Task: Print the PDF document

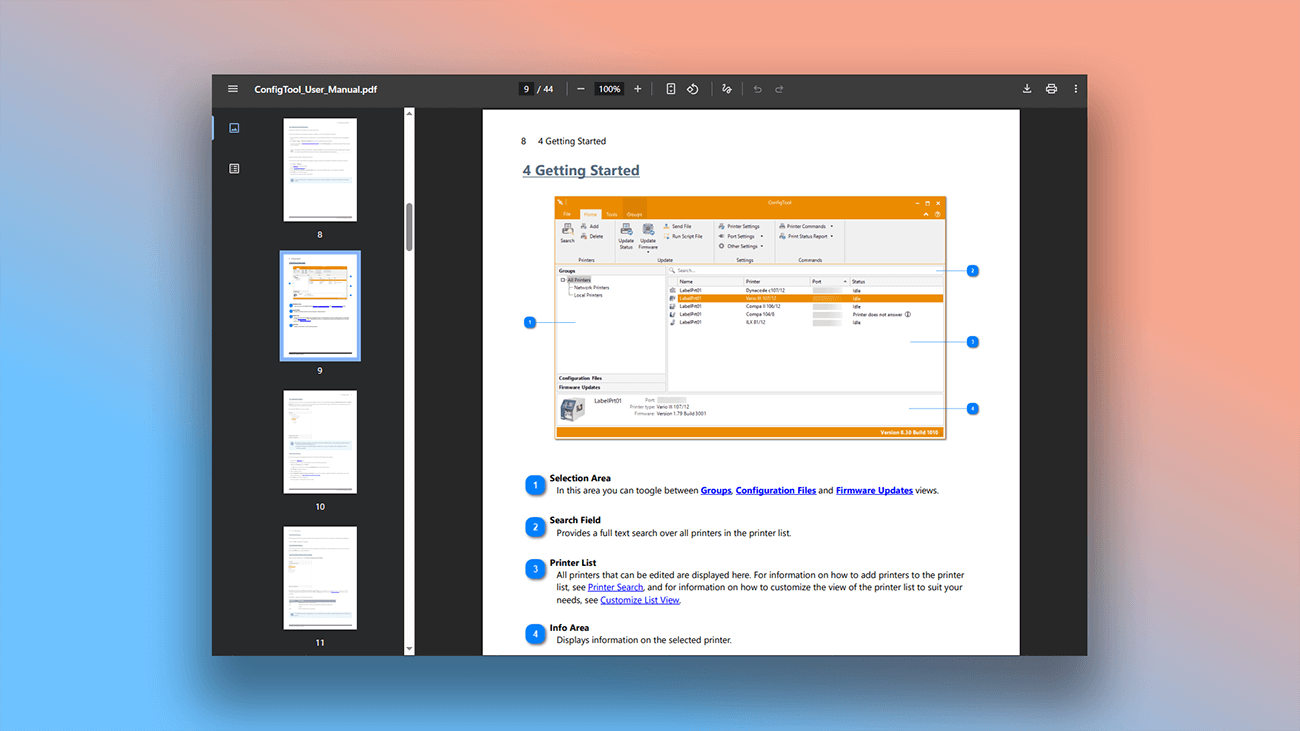Action: (1051, 88)
